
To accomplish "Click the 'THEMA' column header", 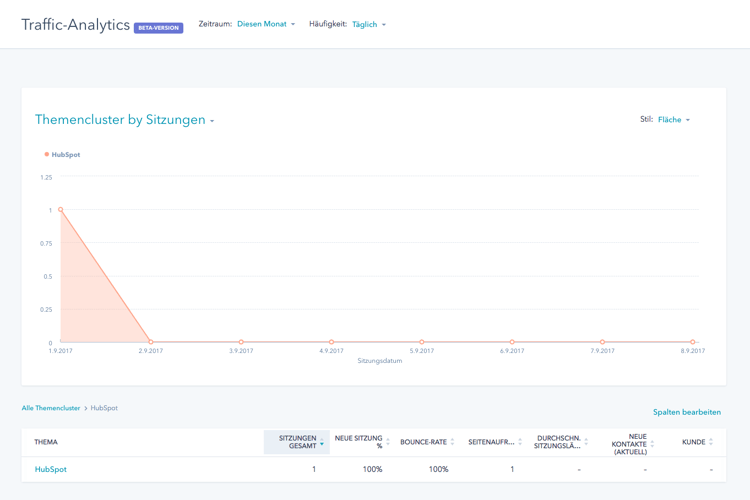I will point(46,442).
